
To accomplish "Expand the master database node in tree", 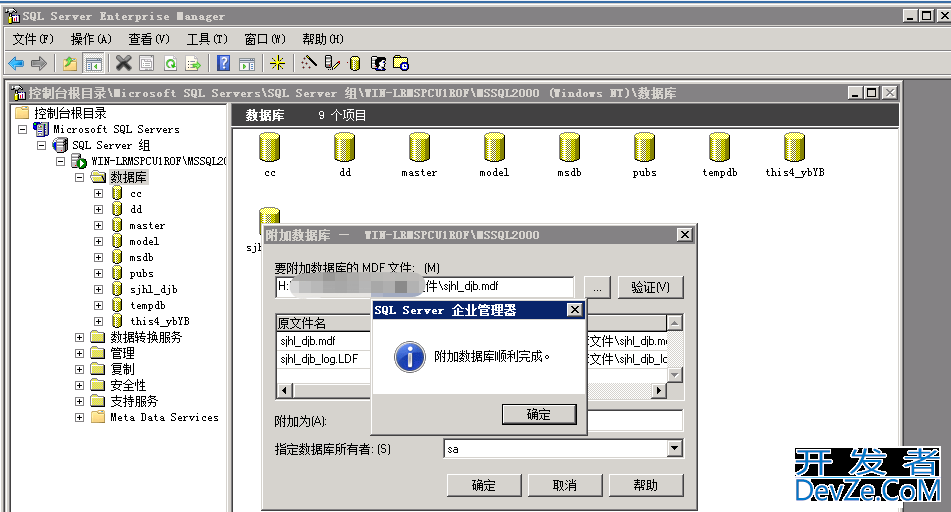I will pos(98,225).
